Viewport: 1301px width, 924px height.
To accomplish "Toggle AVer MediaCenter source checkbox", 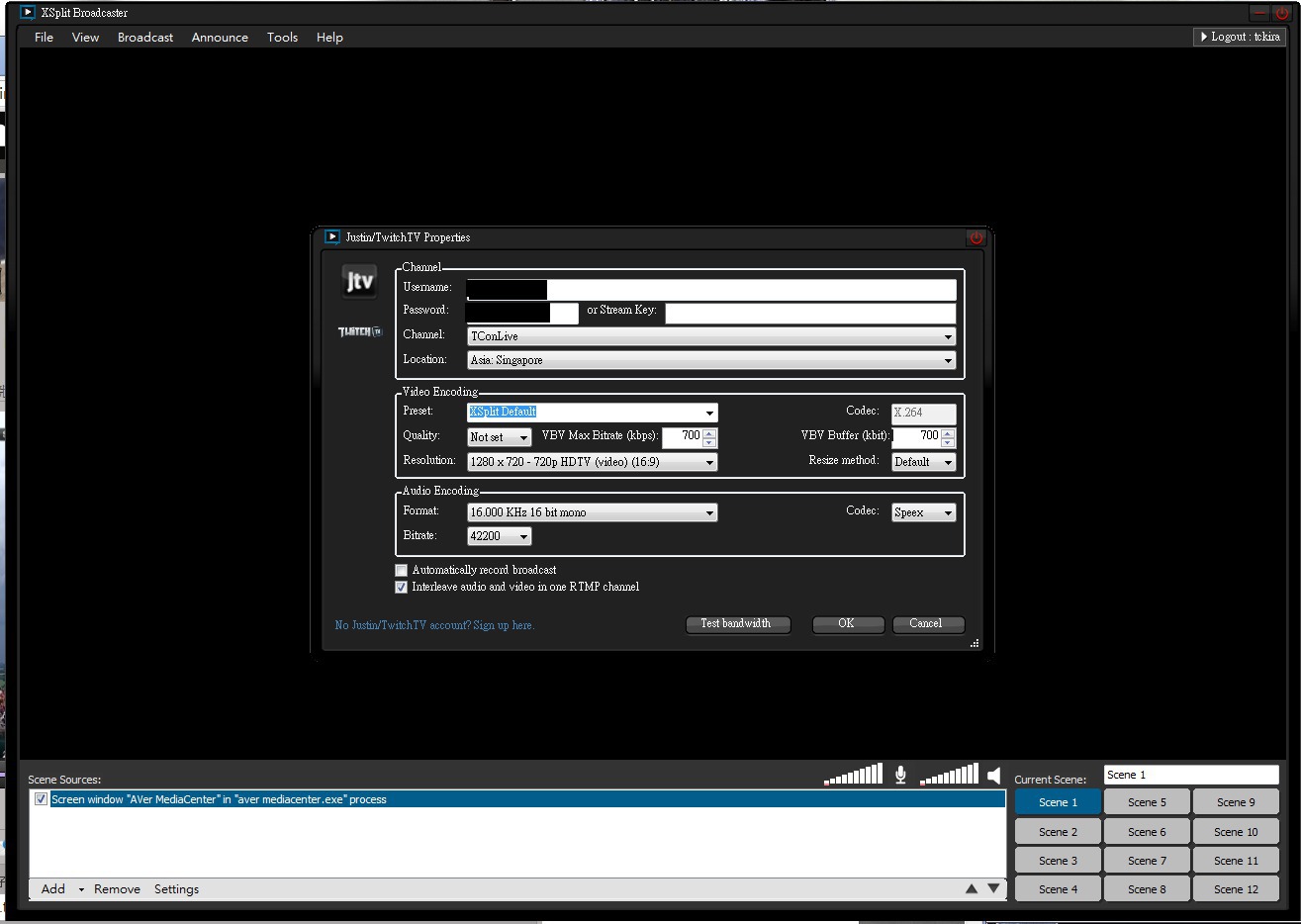I will tap(41, 799).
